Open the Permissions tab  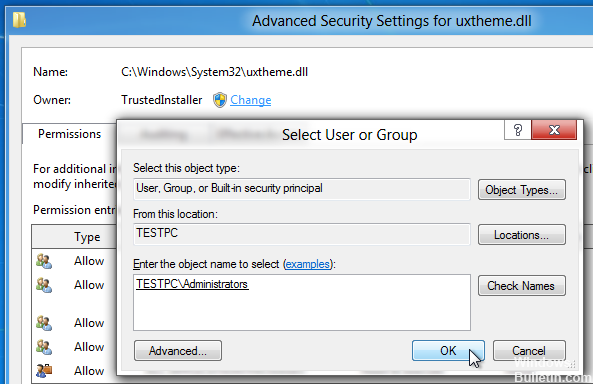click(69, 134)
